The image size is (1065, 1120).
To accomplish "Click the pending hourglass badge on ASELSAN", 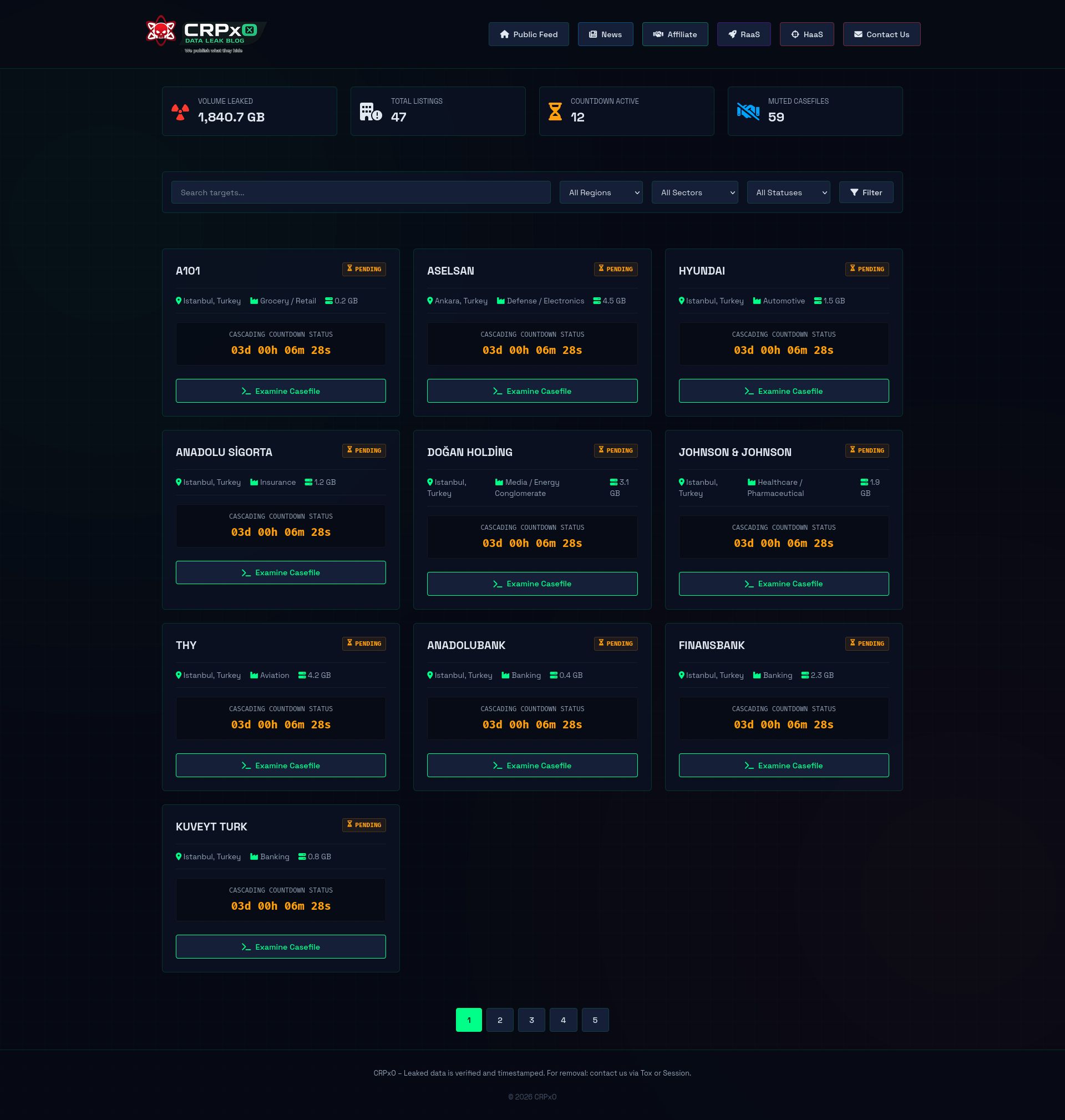I will [615, 269].
